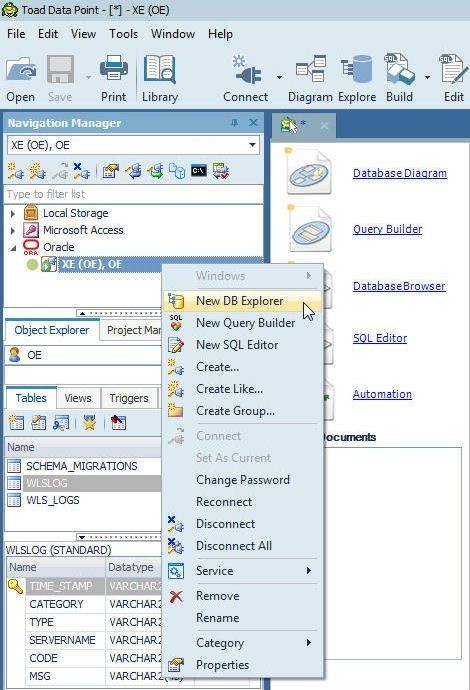This screenshot has height=690, width=470.
Task: Open the Build dropdown arrow
Action: [x=427, y=77]
